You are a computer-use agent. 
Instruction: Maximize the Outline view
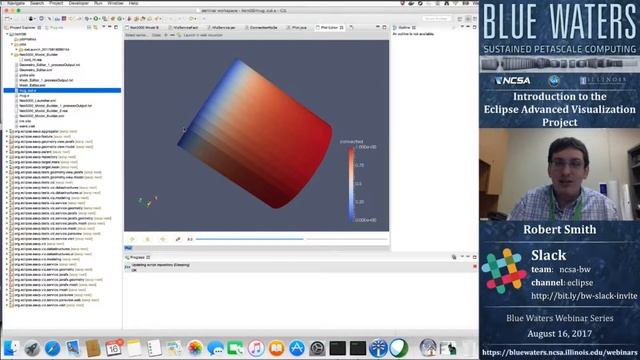pos(474,27)
